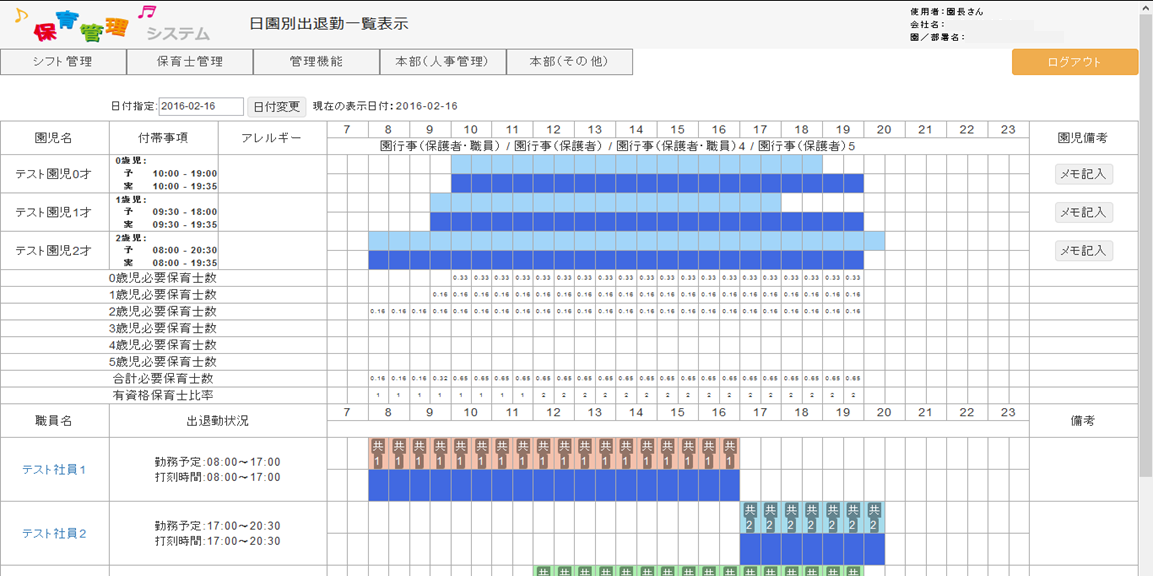Open the シフト管理 menu
The width and height of the screenshot is (1153, 576).
(x=63, y=62)
